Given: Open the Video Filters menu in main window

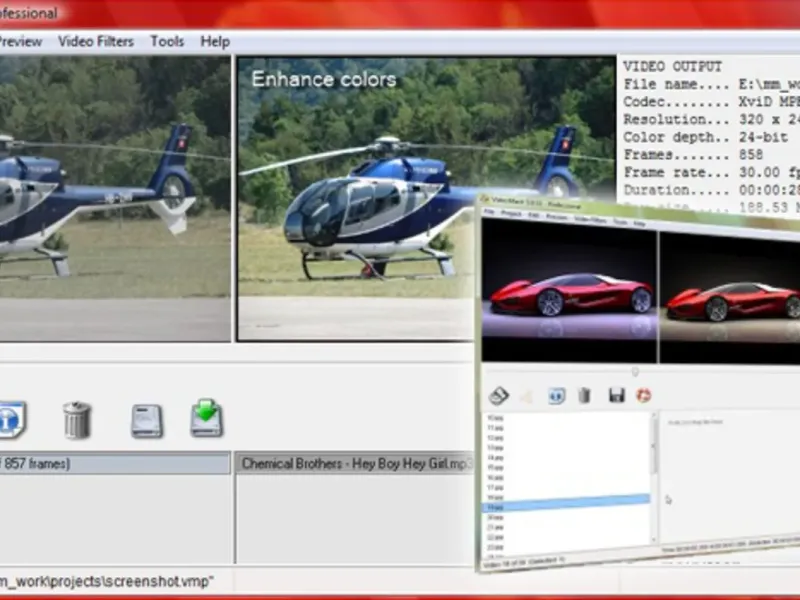Looking at the screenshot, I should (x=96, y=41).
